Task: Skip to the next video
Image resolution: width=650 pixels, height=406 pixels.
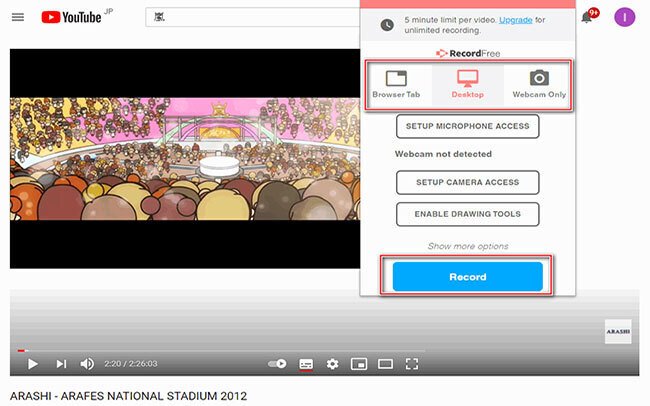Action: (61, 364)
